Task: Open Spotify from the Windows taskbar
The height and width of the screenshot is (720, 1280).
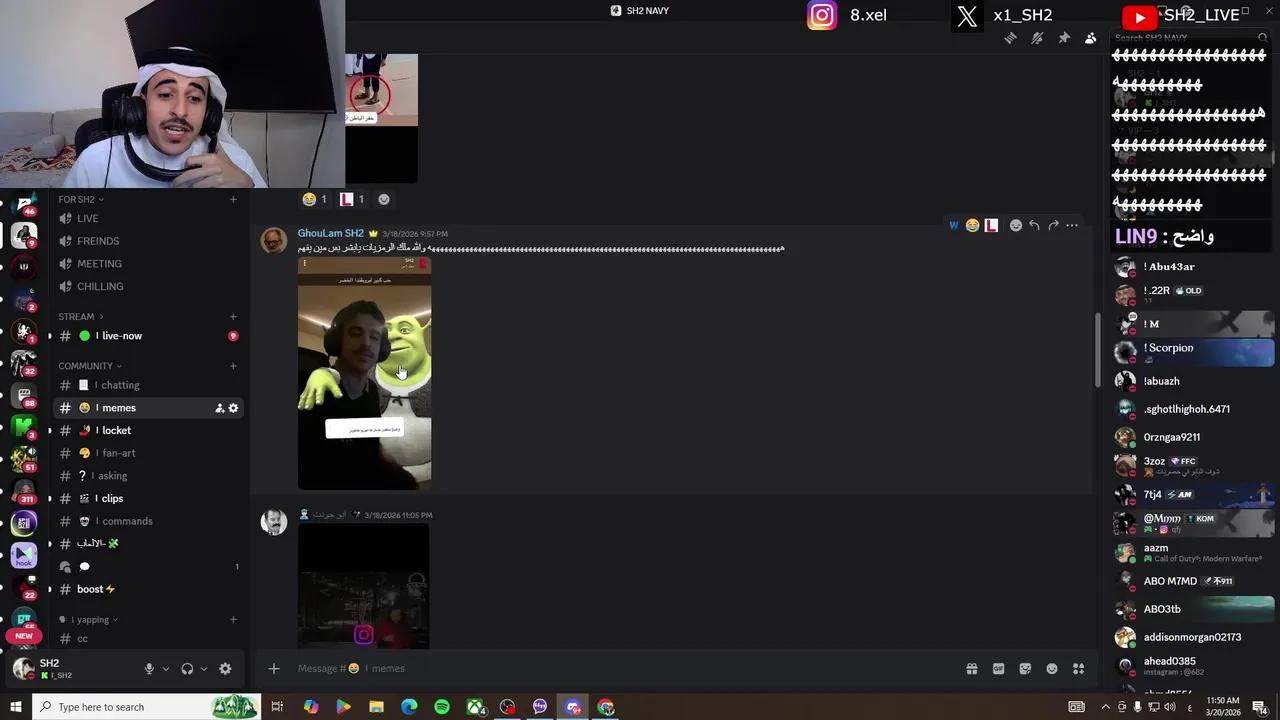Action: point(442,707)
